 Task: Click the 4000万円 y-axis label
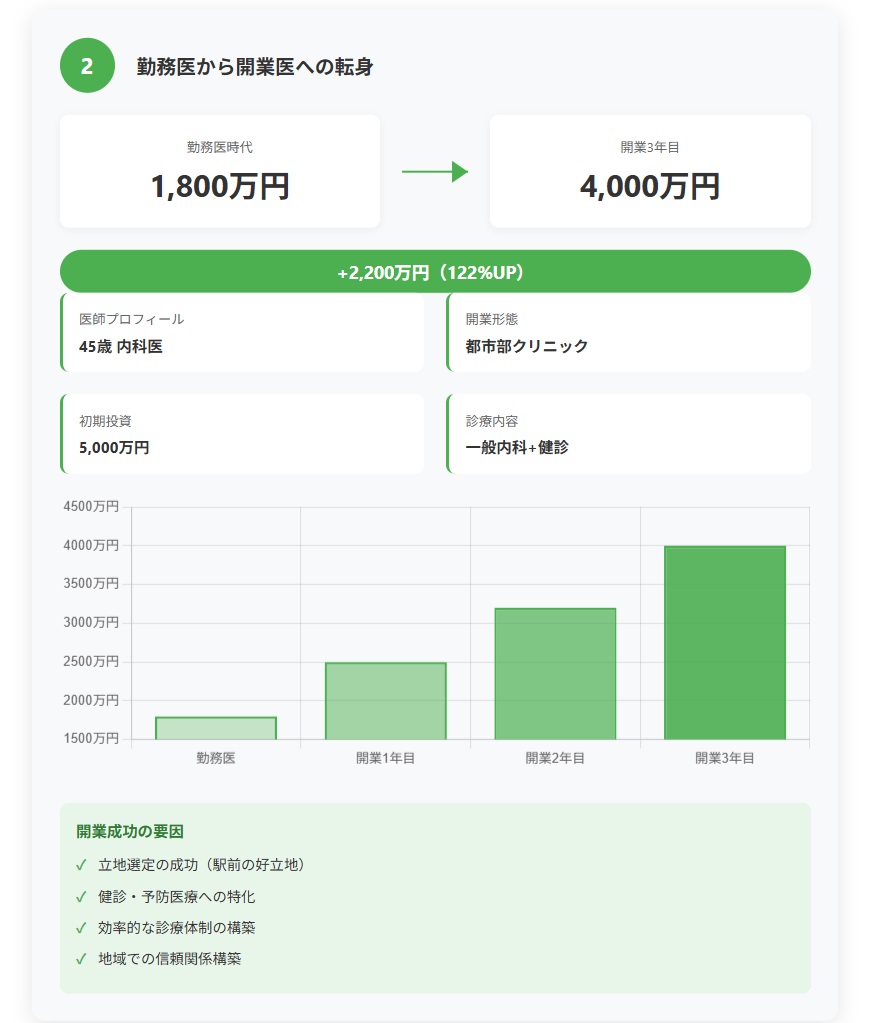[91, 545]
